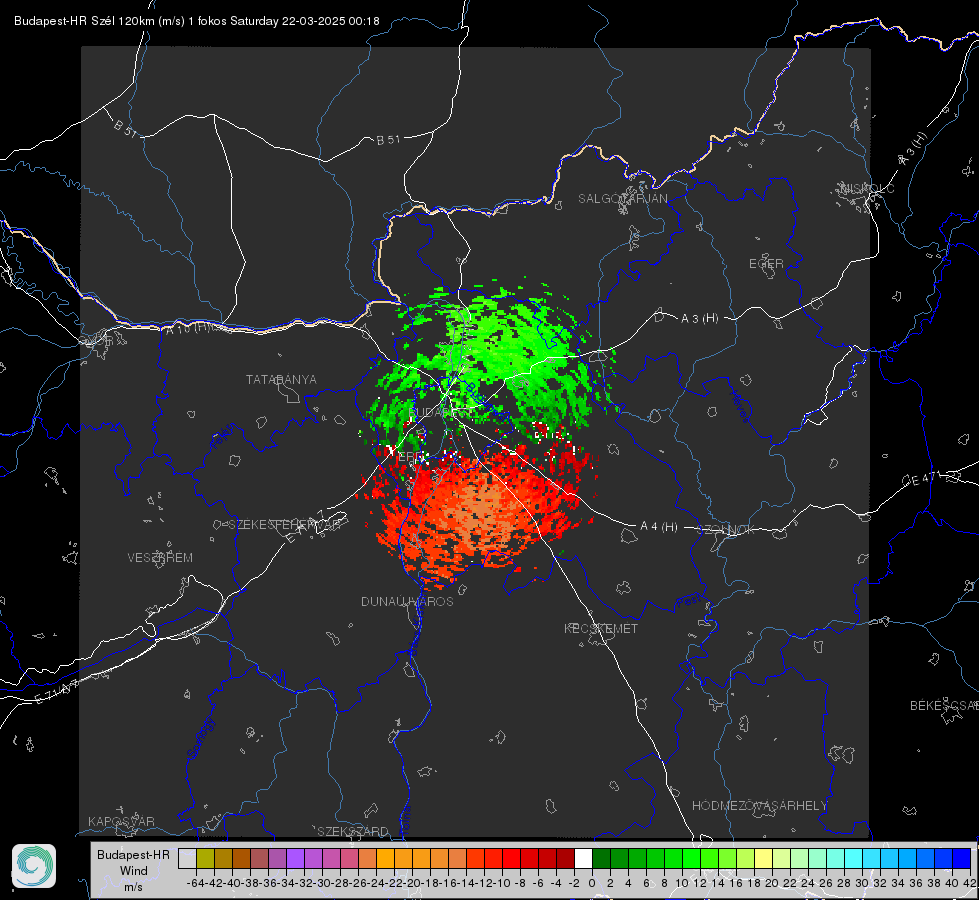Click the A 4 (H) road label
Viewport: 979px width, 900px height.
click(x=659, y=527)
